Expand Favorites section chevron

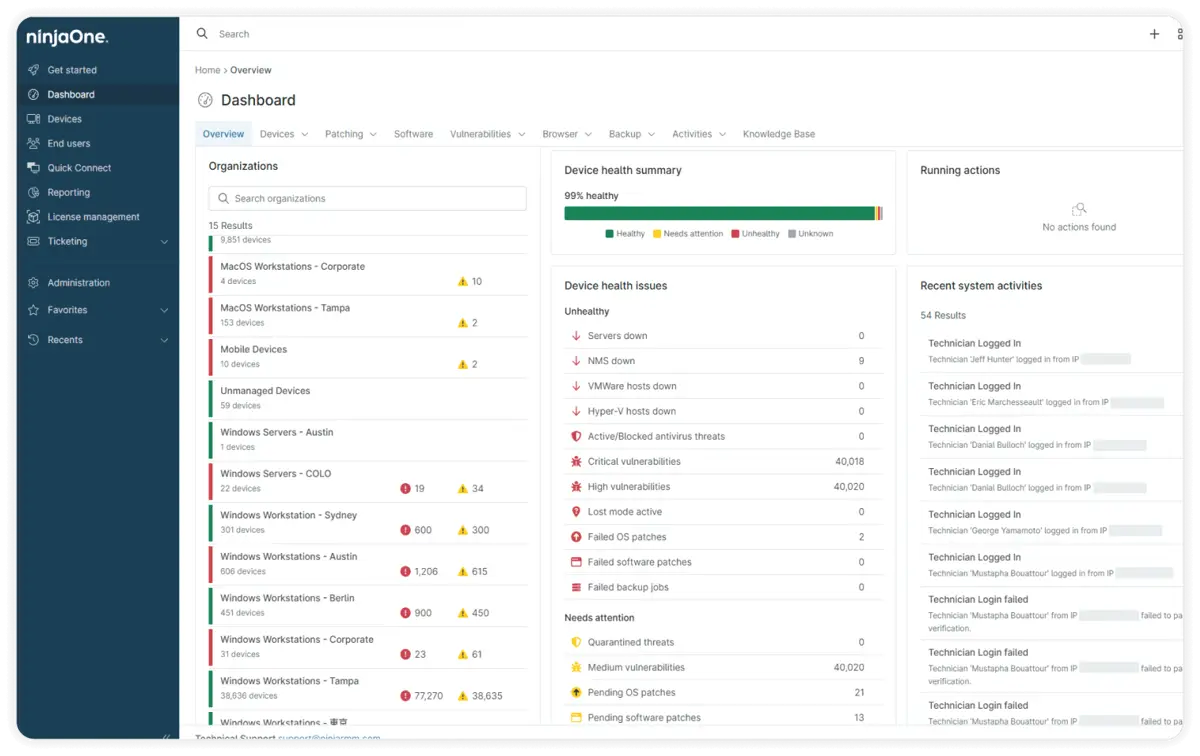(164, 310)
